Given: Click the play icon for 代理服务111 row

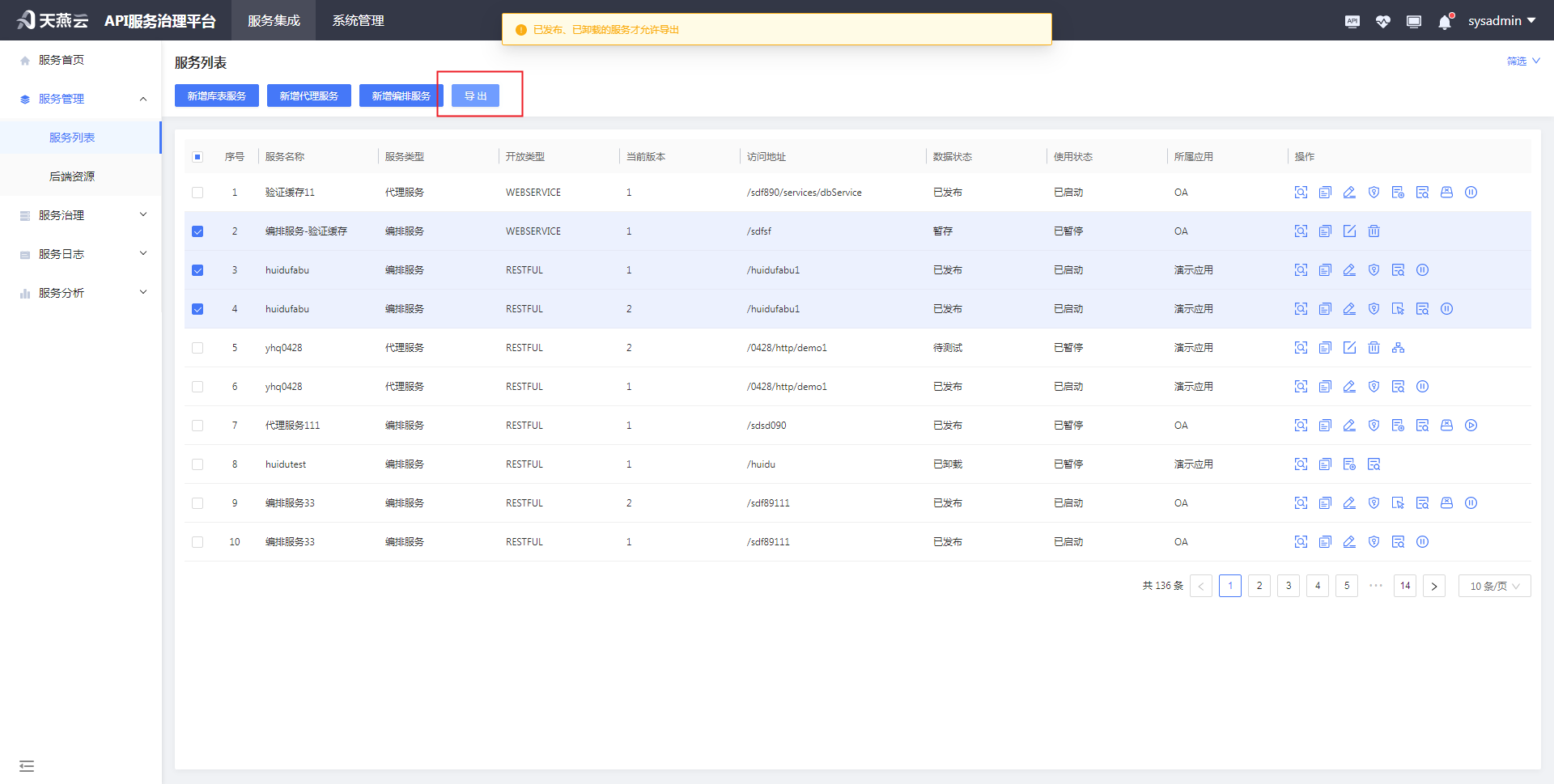Looking at the screenshot, I should [x=1471, y=426].
